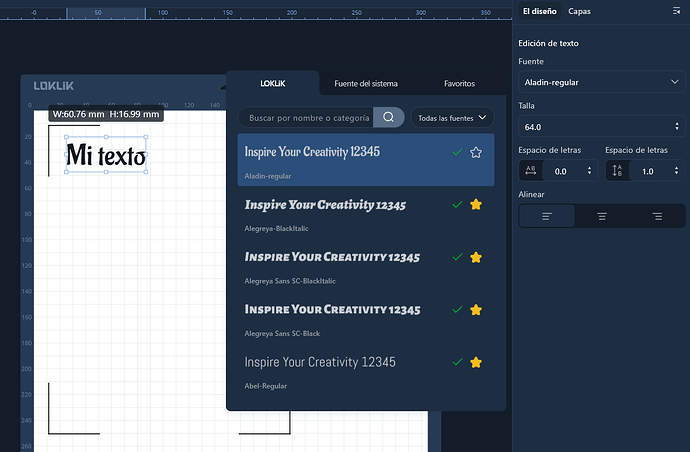
Task: Click the letter spacing A B icon
Action: pyautogui.click(x=531, y=171)
